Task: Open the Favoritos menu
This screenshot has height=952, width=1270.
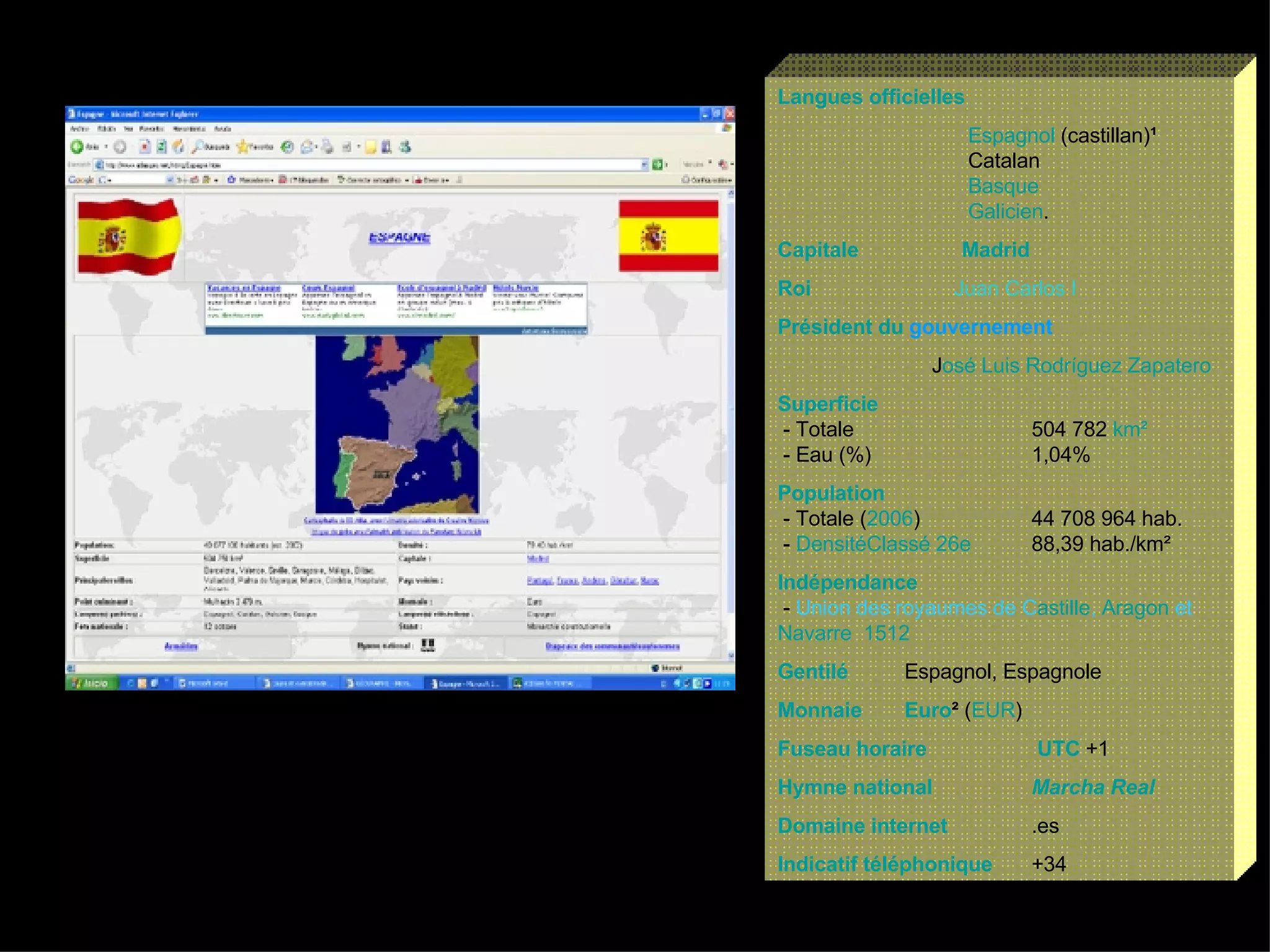Action: click(x=151, y=129)
